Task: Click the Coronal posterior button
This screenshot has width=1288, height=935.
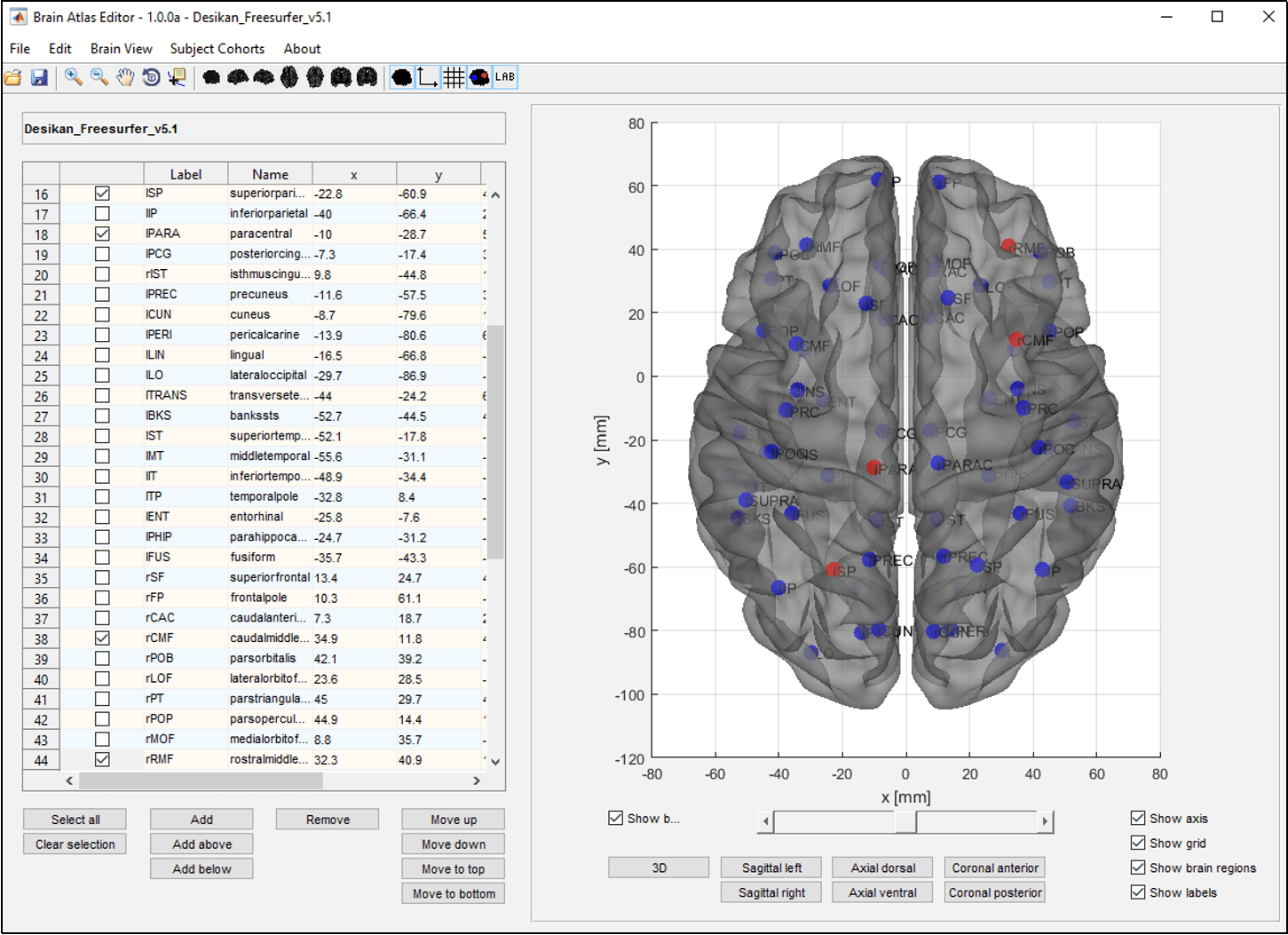Action: (x=995, y=892)
